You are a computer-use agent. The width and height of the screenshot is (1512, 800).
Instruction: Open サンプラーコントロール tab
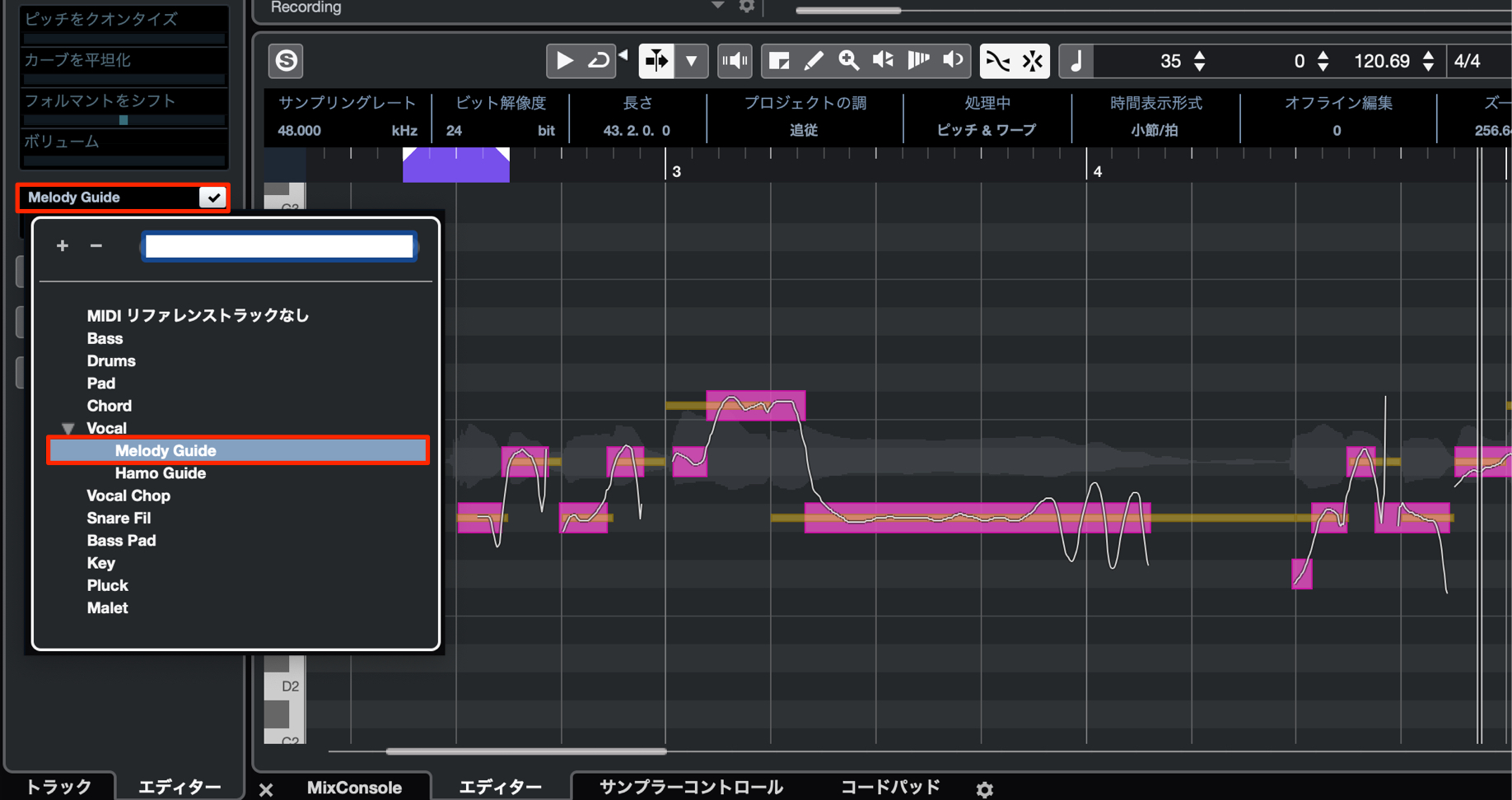tap(691, 787)
